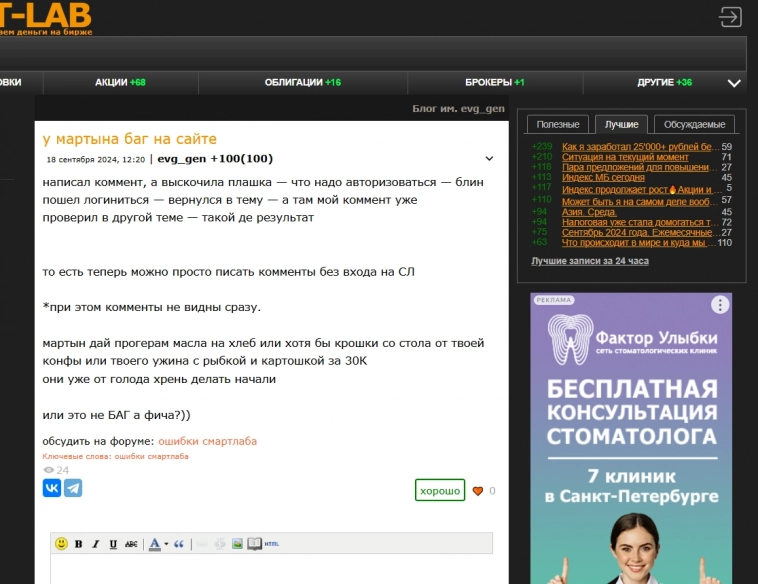
Task: Open 'Лучшие записи за 24 часа' link
Action: (x=590, y=261)
